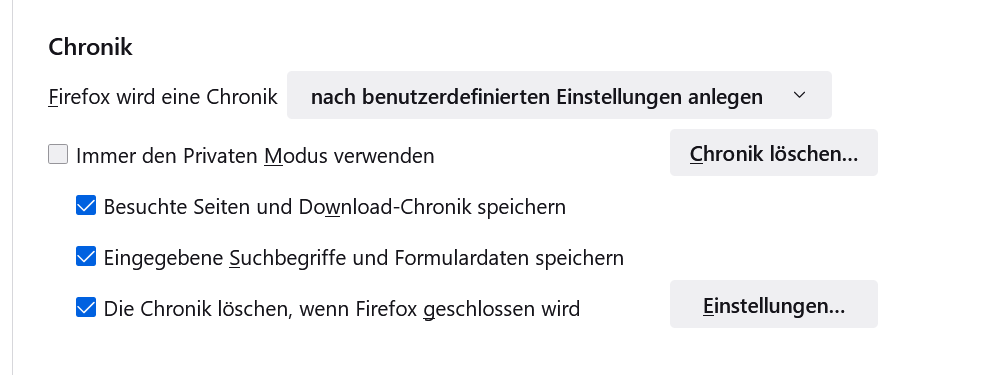The image size is (981, 375).
Task: Click the checkmark beside 'Besuchte Seiten und Download-Chronik speichern'
Action: [86, 205]
